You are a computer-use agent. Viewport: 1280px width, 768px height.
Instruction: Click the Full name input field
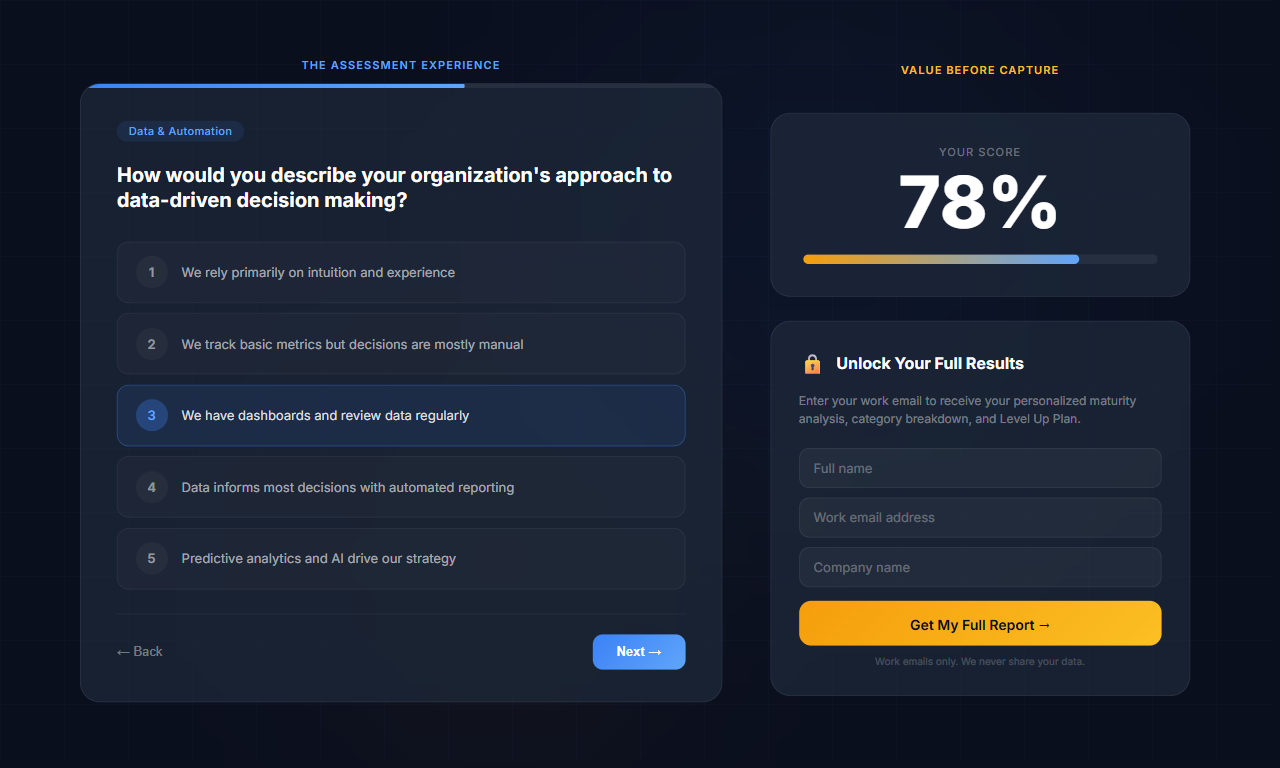[x=979, y=468]
